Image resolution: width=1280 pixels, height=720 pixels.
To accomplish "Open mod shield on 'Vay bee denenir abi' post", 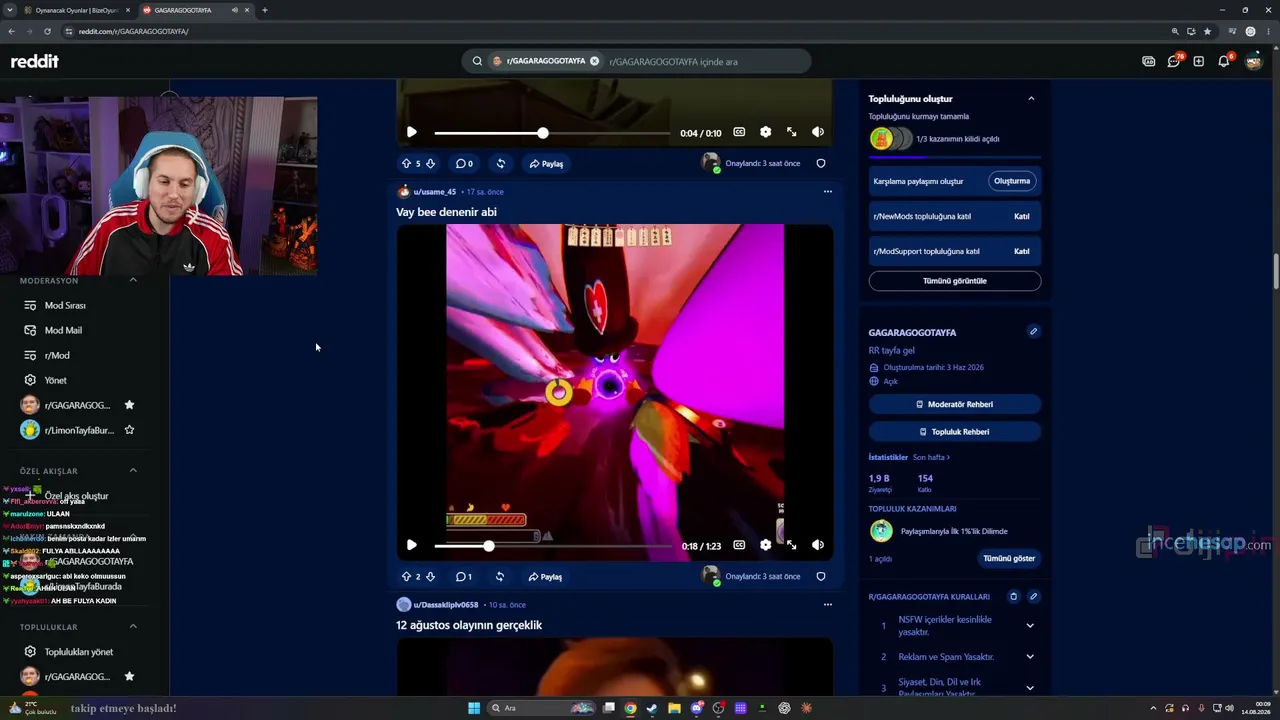I will tap(821, 577).
